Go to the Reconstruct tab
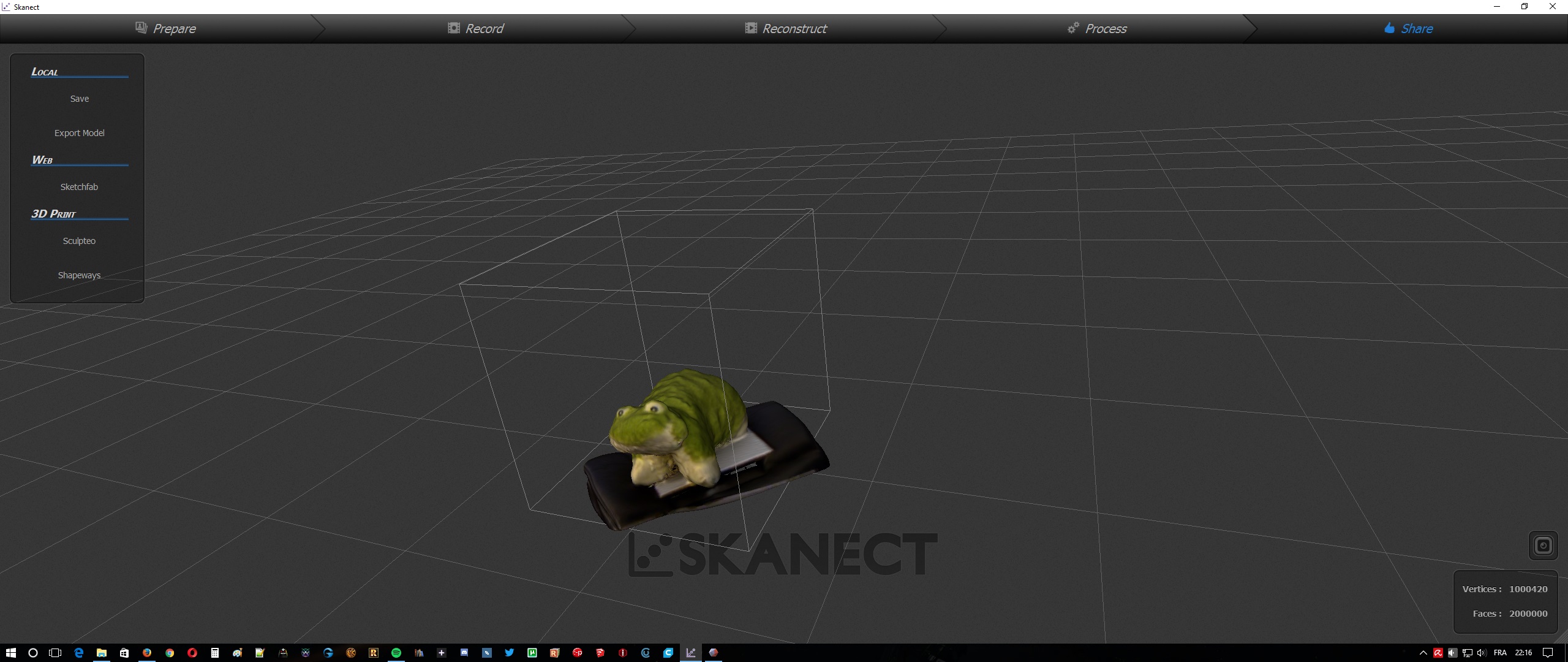1568x662 pixels. (786, 28)
